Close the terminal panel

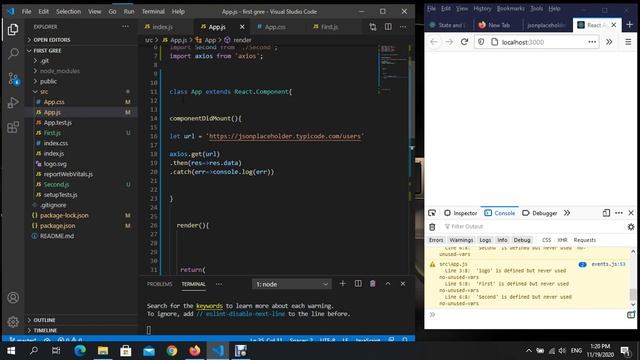(403, 284)
